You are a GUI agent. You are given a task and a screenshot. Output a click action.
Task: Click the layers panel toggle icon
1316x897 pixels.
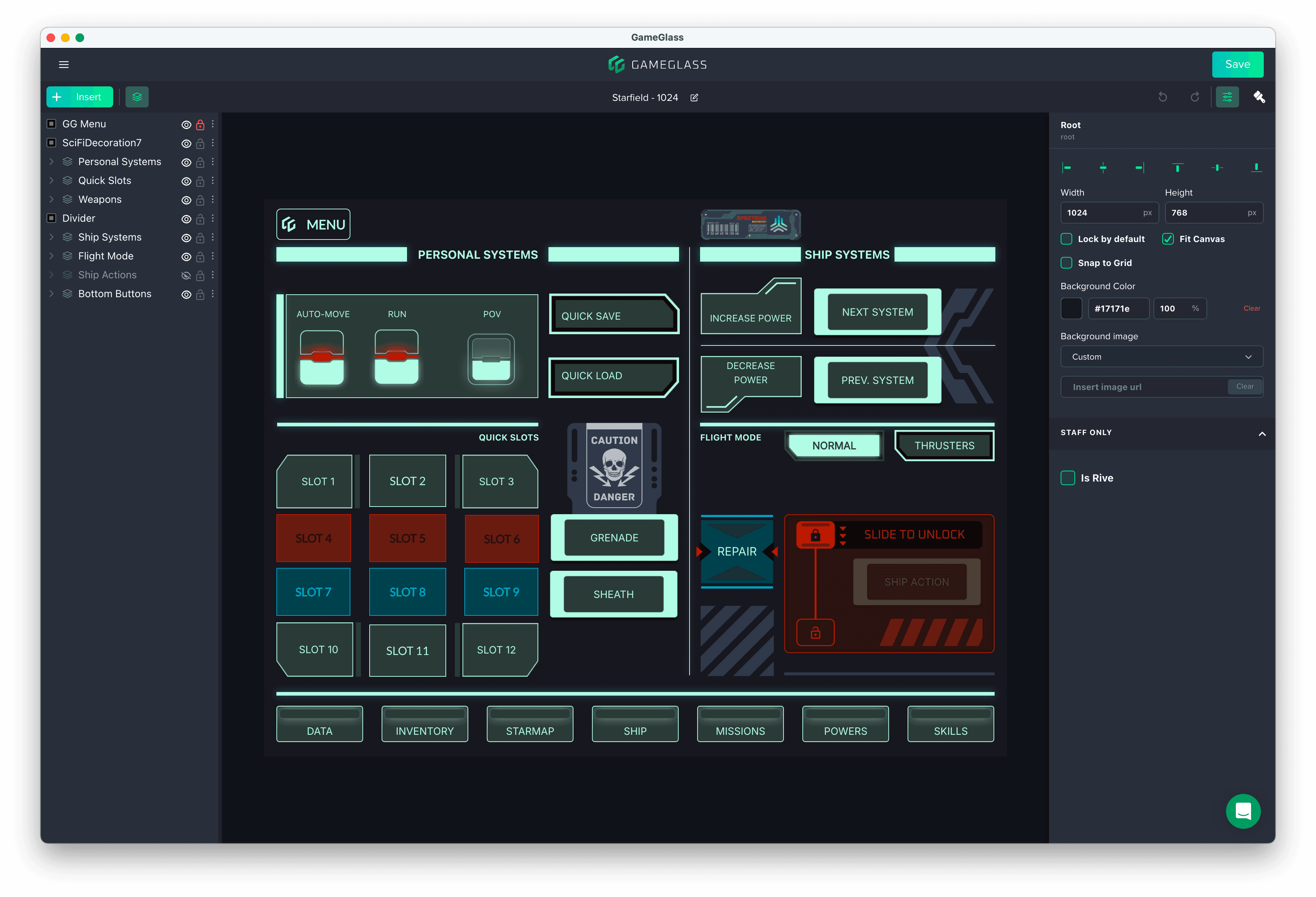pyautogui.click(x=137, y=97)
